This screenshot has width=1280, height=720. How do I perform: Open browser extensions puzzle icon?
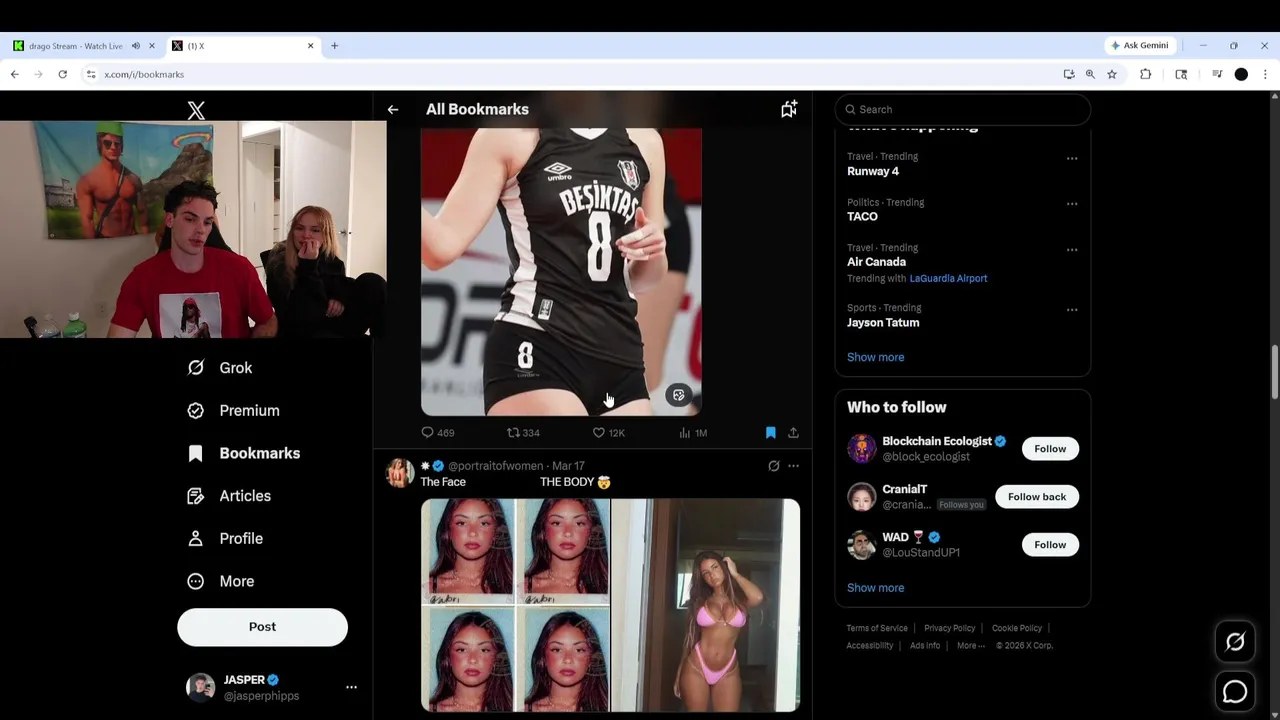[1146, 74]
